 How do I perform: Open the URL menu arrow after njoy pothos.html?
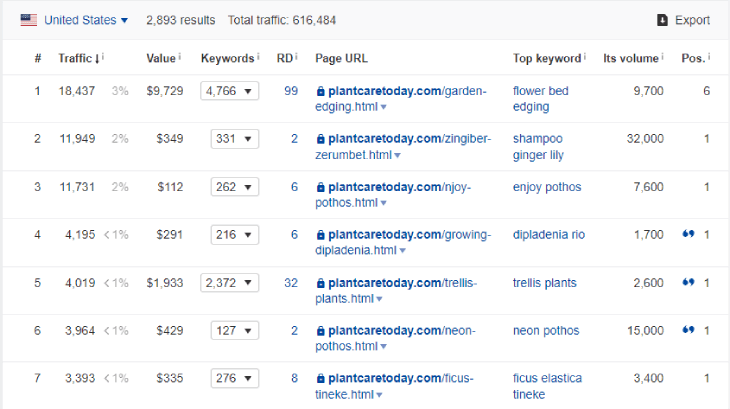click(x=383, y=203)
